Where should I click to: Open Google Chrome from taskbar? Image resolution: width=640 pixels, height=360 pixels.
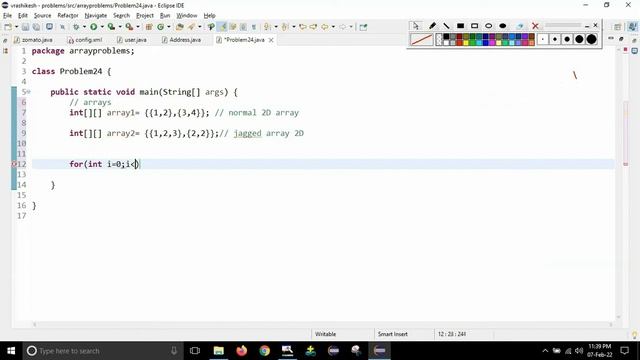pyautogui.click(x=264, y=351)
